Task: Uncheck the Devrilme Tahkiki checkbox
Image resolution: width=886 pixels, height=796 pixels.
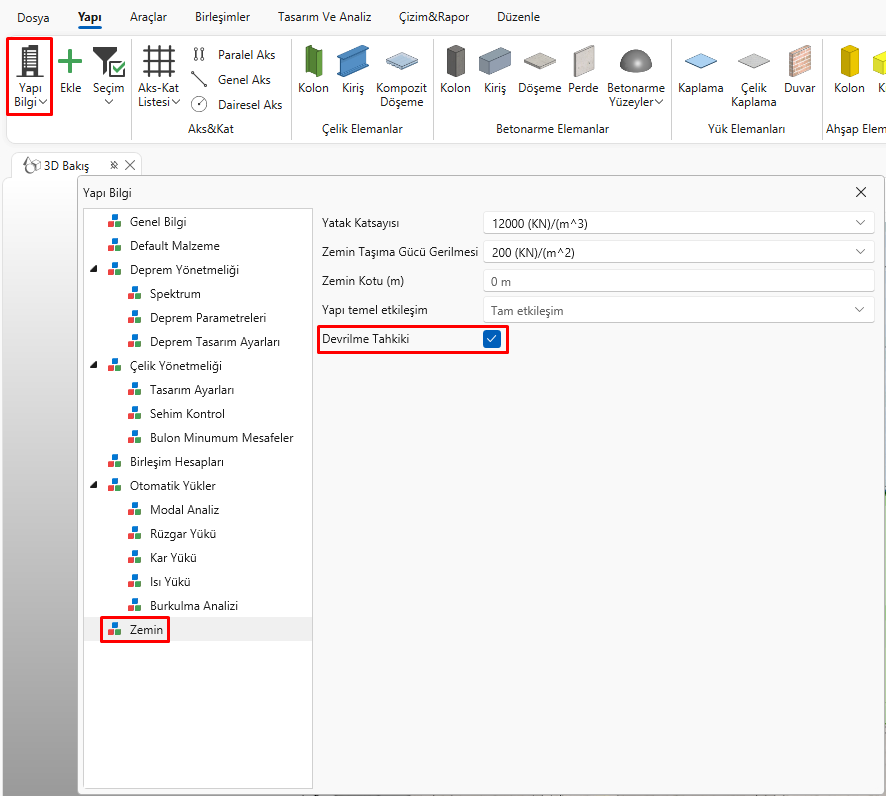Action: pyautogui.click(x=492, y=339)
